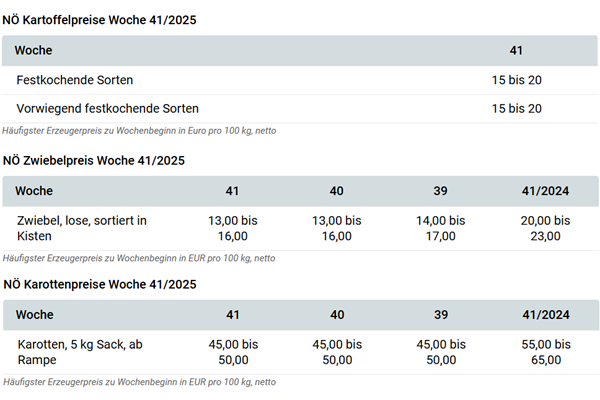Click the carrot price 55,00 bis 65,00
Viewport: 600px width, 400px height.
tap(545, 351)
